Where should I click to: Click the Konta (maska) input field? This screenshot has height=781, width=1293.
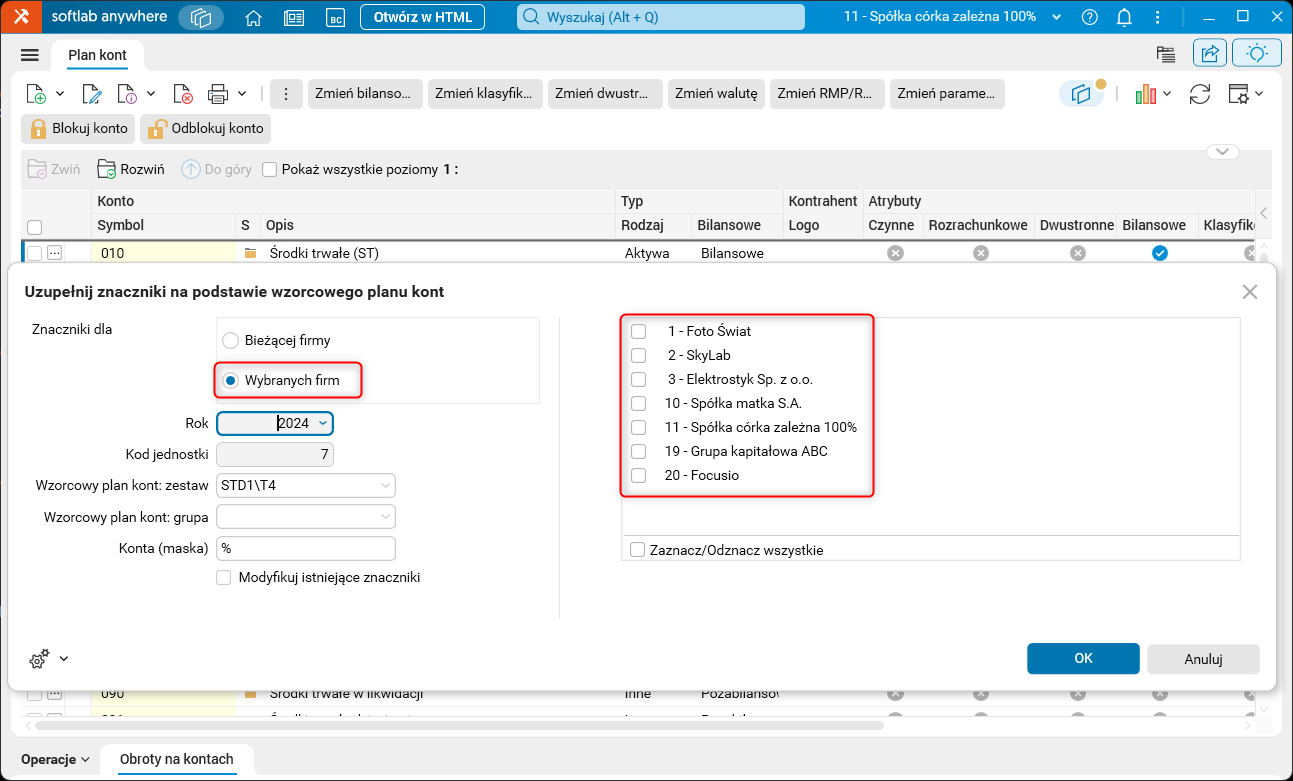(306, 549)
